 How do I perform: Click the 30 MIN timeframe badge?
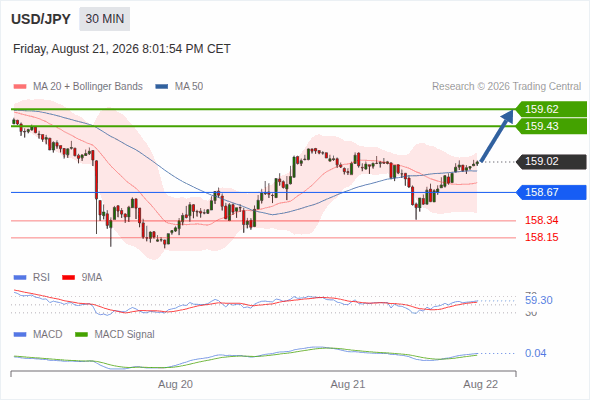105,19
